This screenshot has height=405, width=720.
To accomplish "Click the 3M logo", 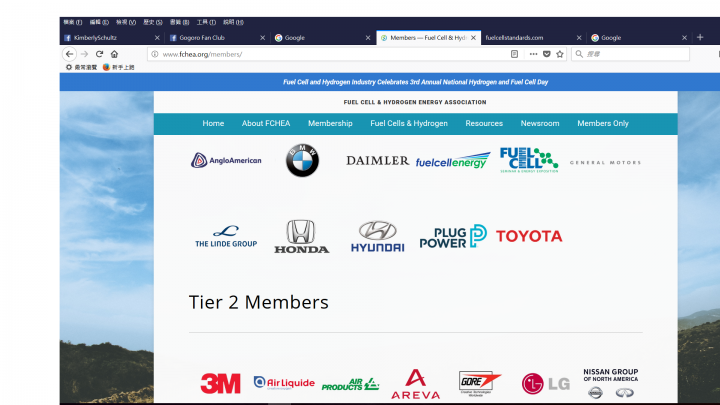I will (220, 383).
